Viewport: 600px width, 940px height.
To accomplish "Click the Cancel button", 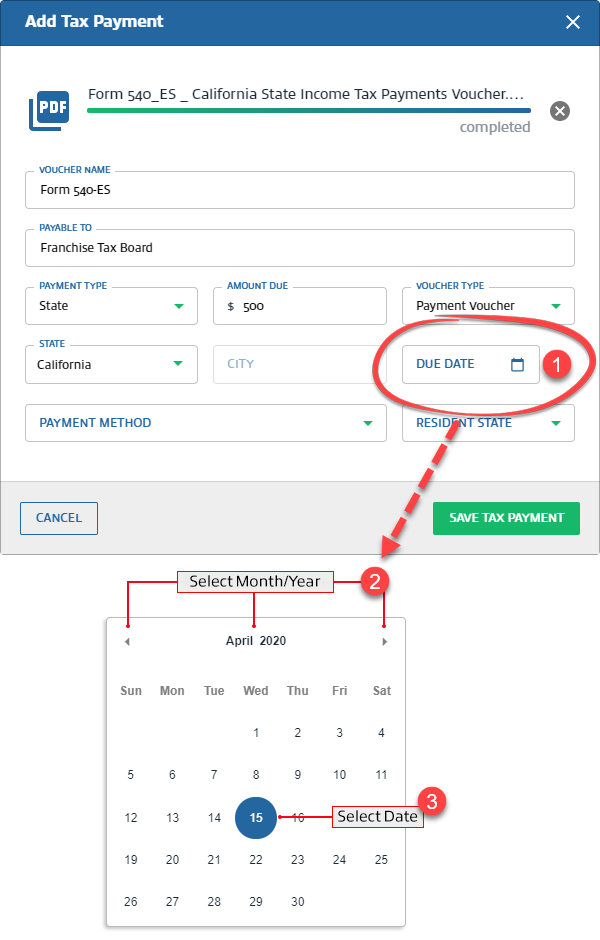I will (58, 518).
